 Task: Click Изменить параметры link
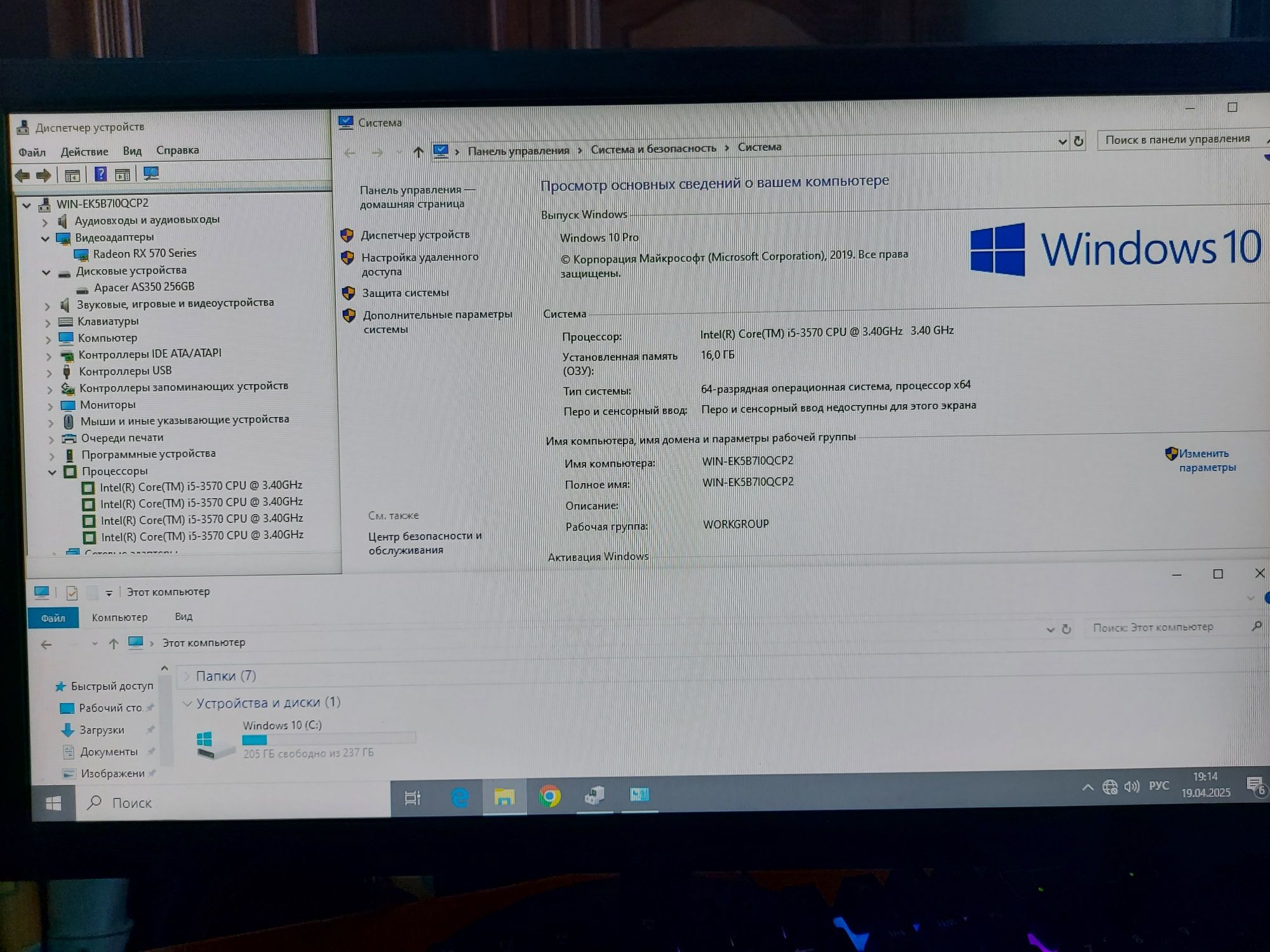click(1208, 460)
